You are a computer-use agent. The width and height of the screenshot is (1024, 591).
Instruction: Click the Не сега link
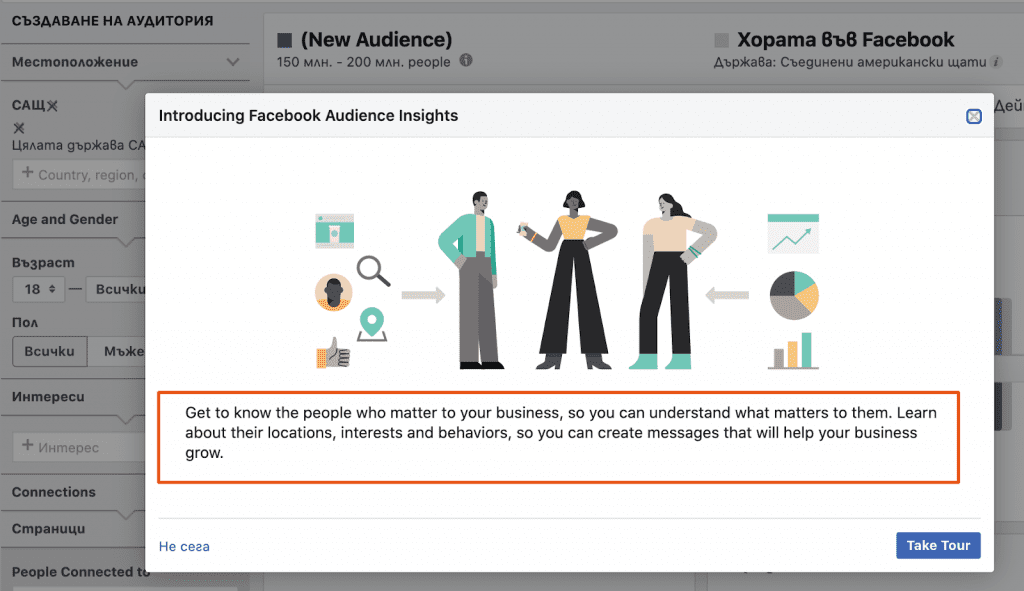coord(184,546)
